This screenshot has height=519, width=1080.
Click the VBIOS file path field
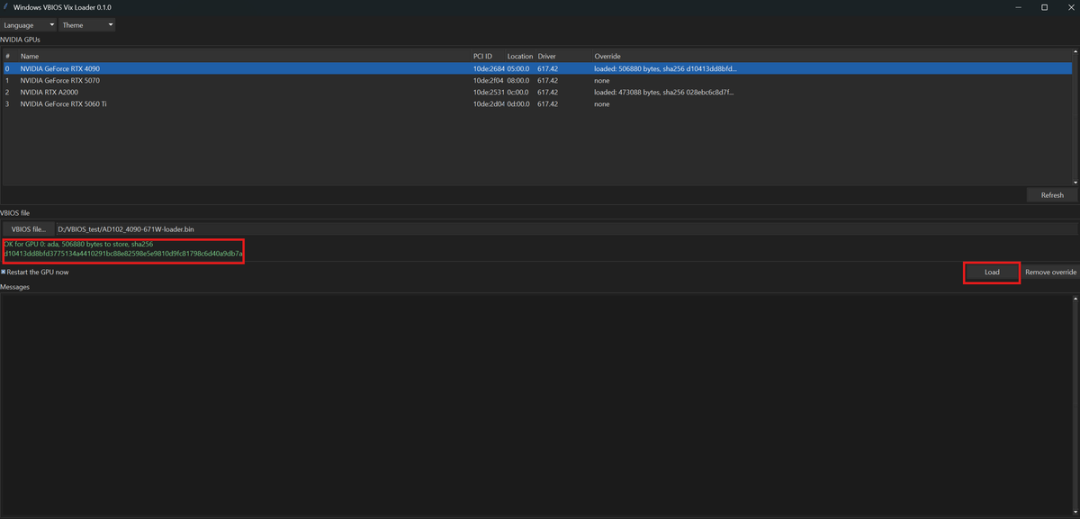(565, 229)
